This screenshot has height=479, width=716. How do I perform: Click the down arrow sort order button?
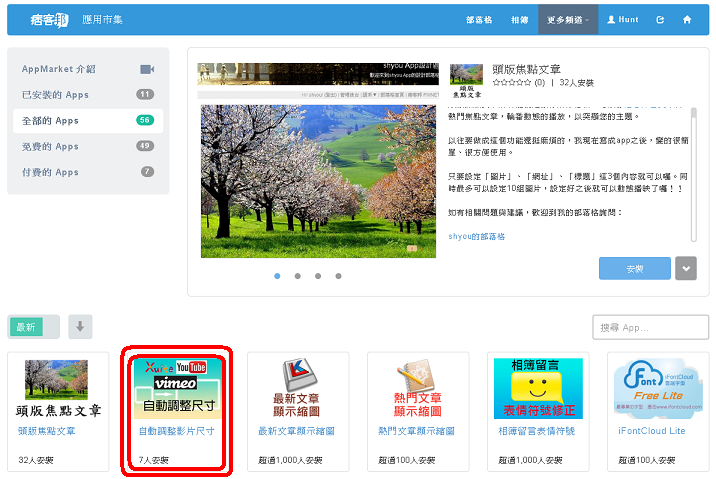pos(80,327)
